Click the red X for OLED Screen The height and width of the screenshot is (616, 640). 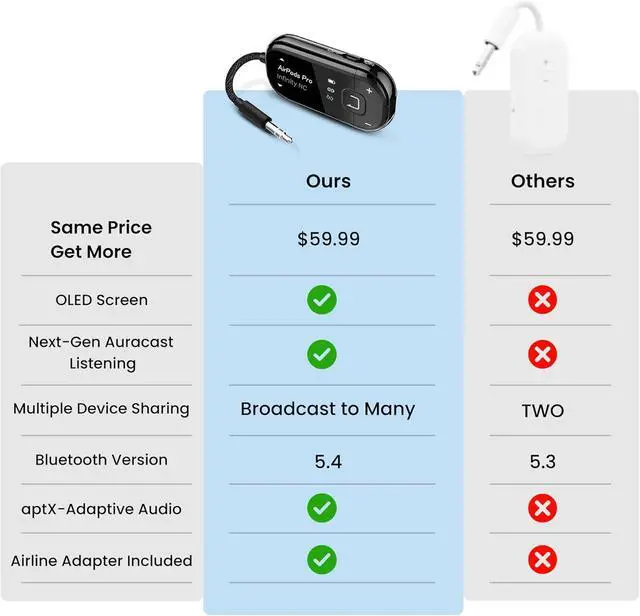coord(542,299)
